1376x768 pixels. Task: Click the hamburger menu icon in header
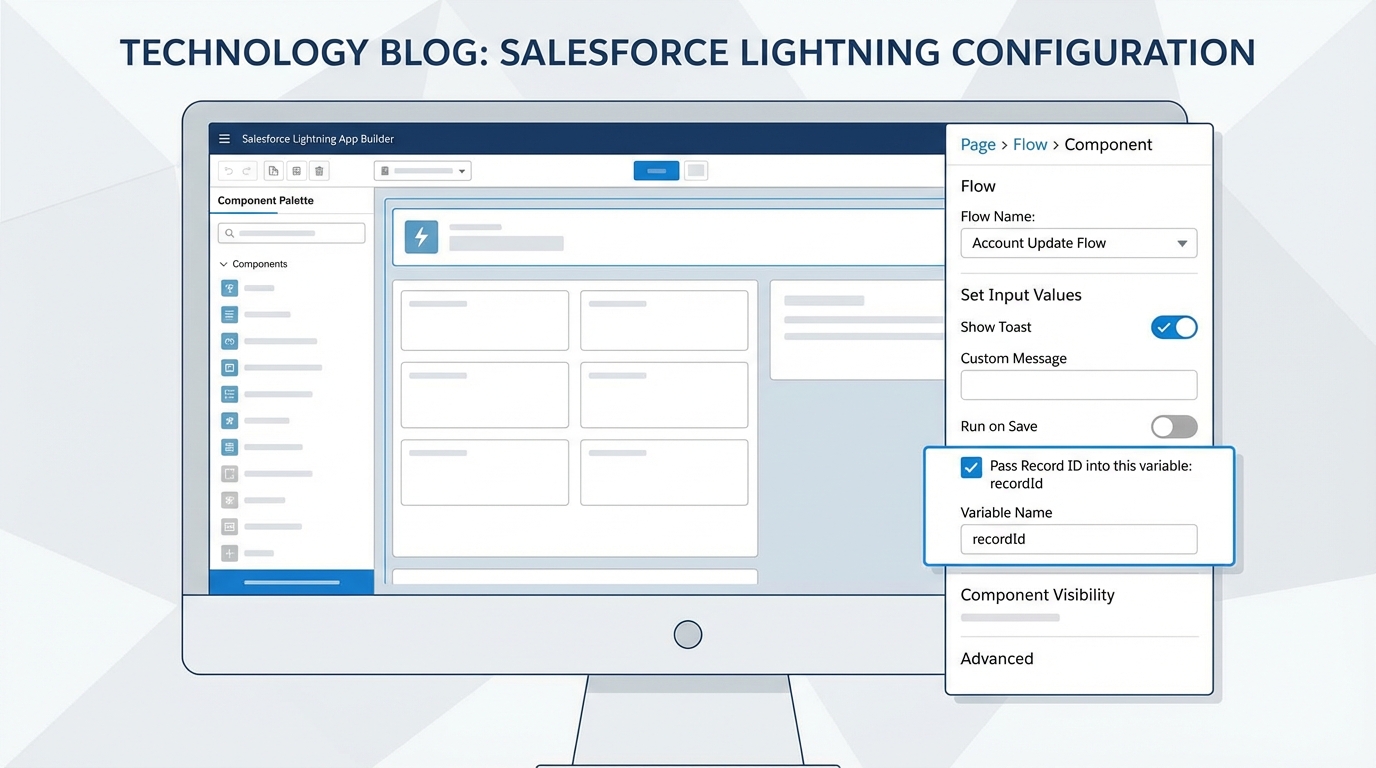[222, 139]
